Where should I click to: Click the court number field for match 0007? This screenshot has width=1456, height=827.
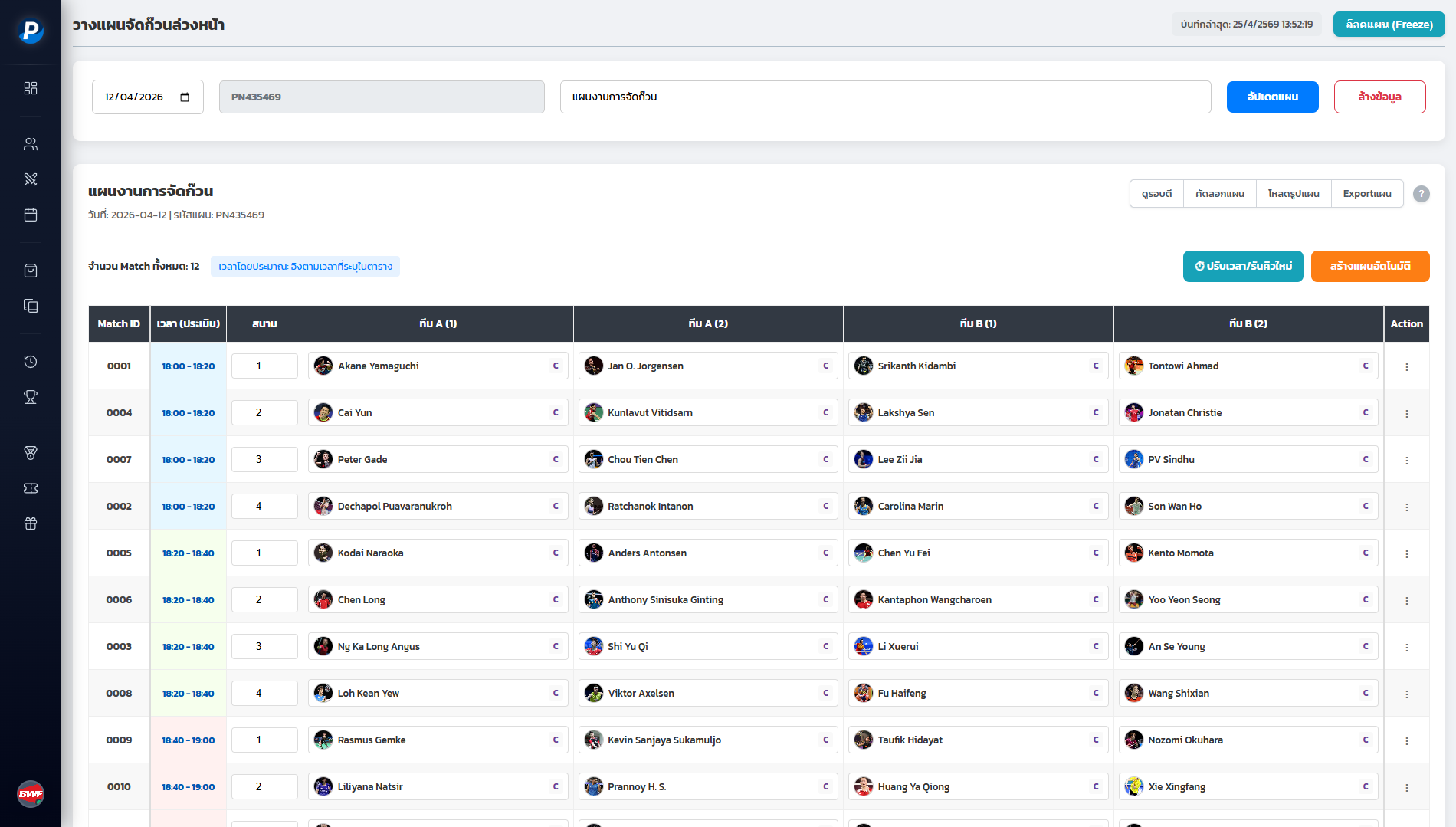point(264,460)
